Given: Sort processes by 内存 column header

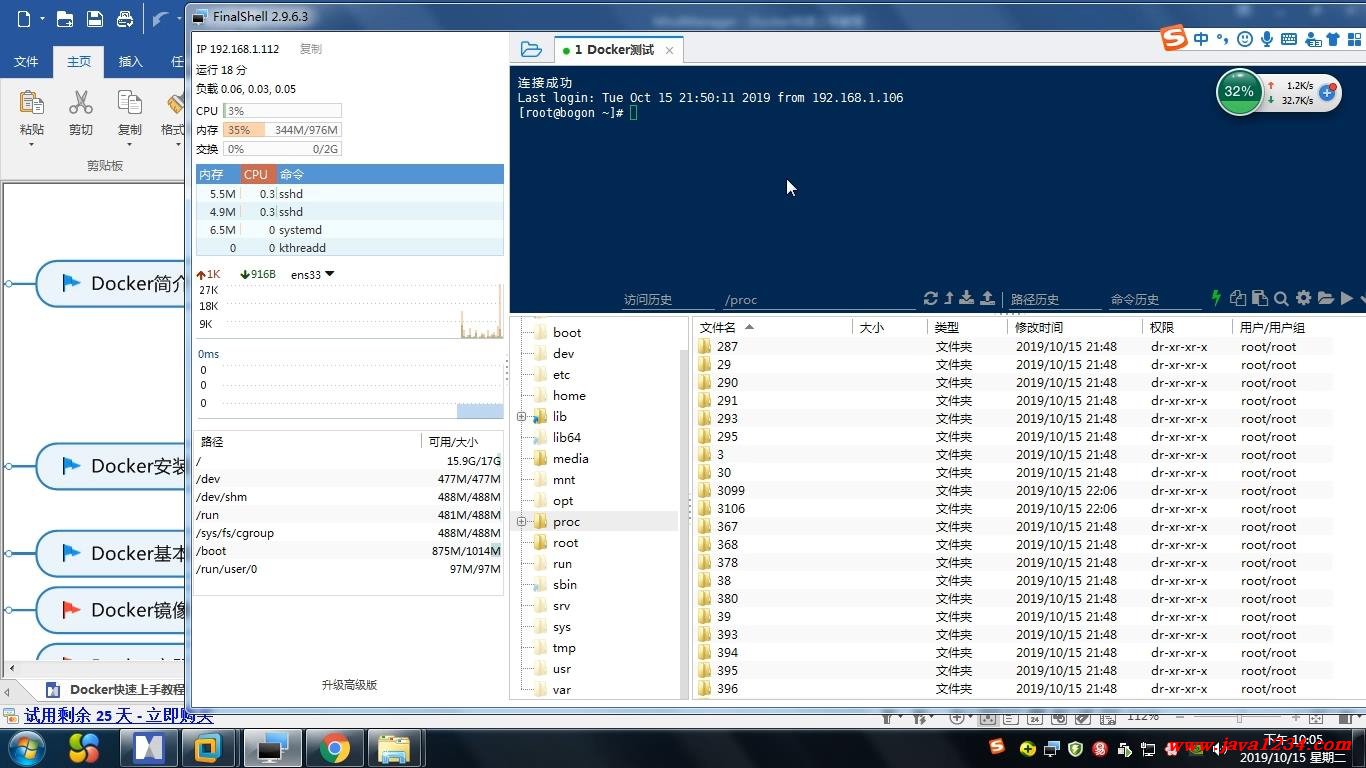Looking at the screenshot, I should [218, 174].
